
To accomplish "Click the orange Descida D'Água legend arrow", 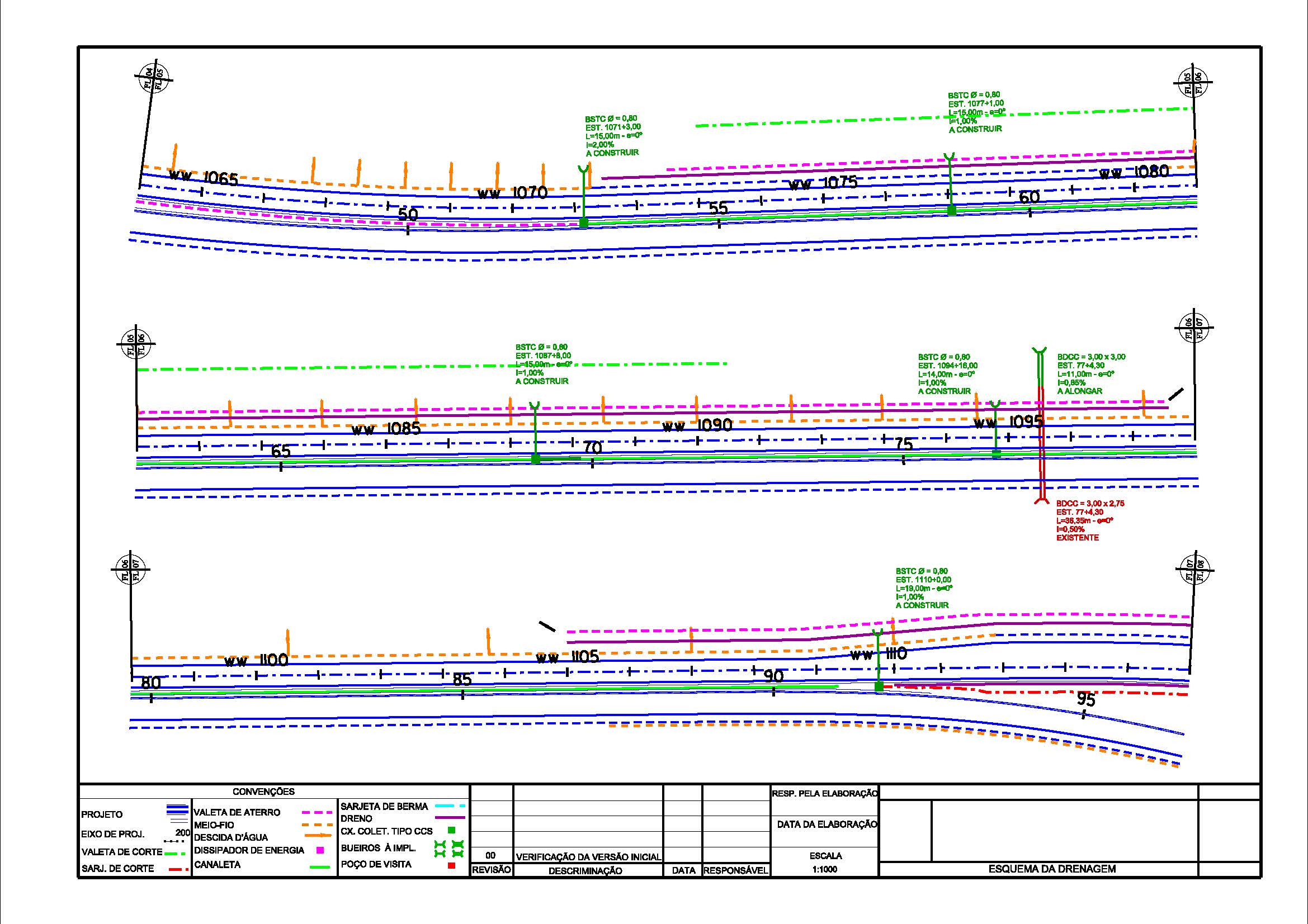I will 318,836.
